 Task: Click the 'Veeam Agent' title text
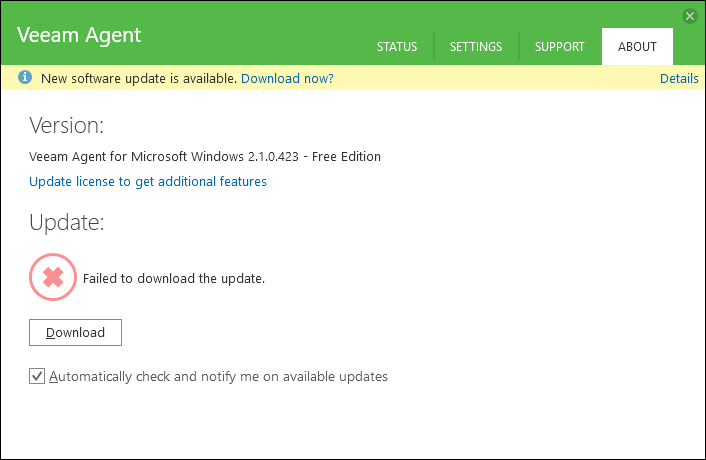(x=79, y=35)
